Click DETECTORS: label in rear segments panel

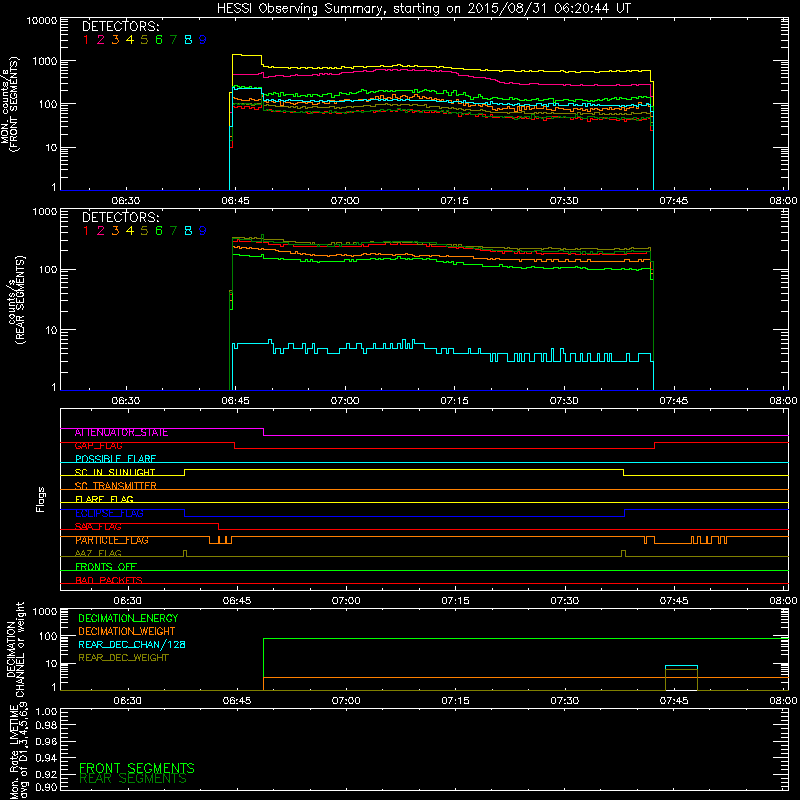pyautogui.click(x=121, y=217)
